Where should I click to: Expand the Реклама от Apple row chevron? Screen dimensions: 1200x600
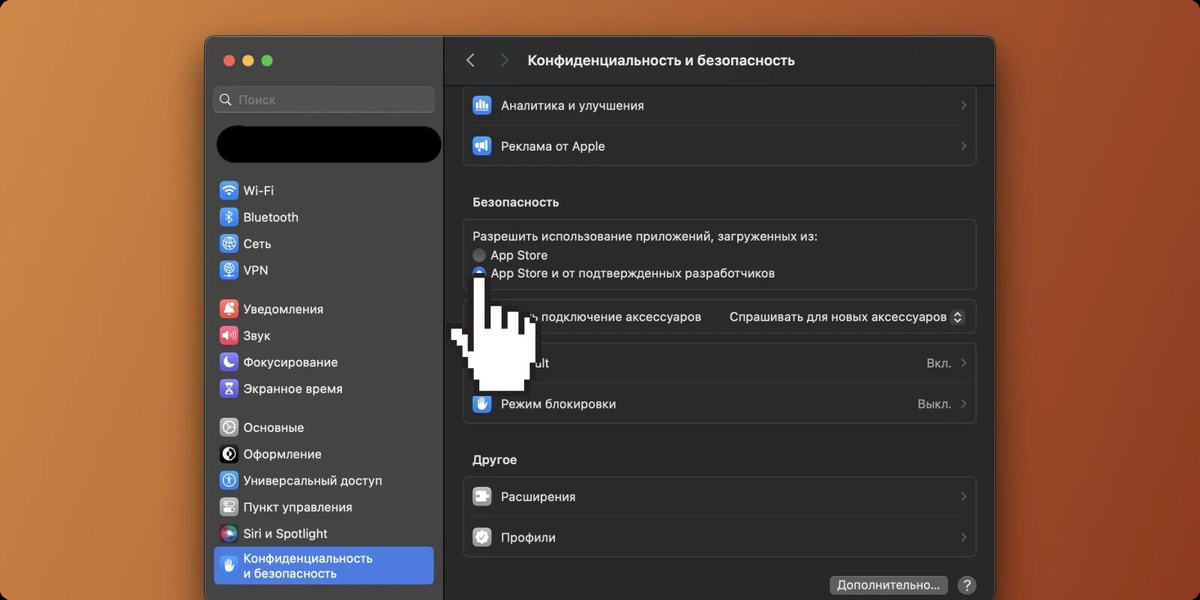pyautogui.click(x=963, y=146)
